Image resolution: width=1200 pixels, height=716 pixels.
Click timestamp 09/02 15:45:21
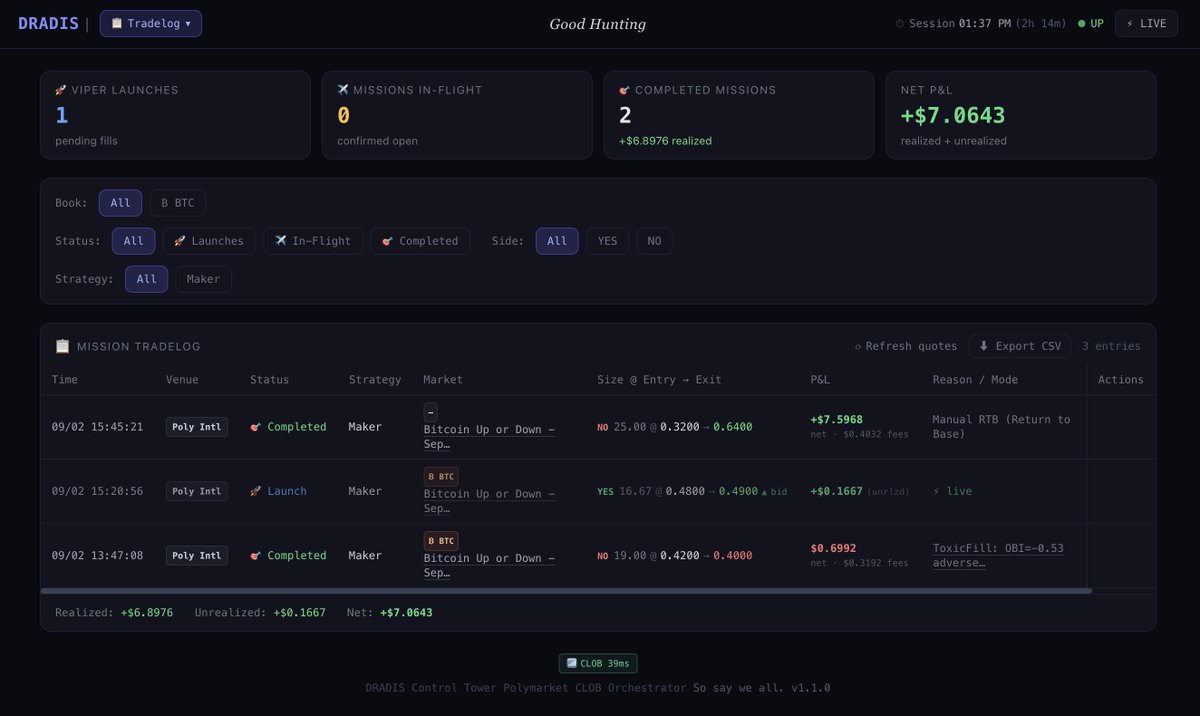tap(97, 427)
